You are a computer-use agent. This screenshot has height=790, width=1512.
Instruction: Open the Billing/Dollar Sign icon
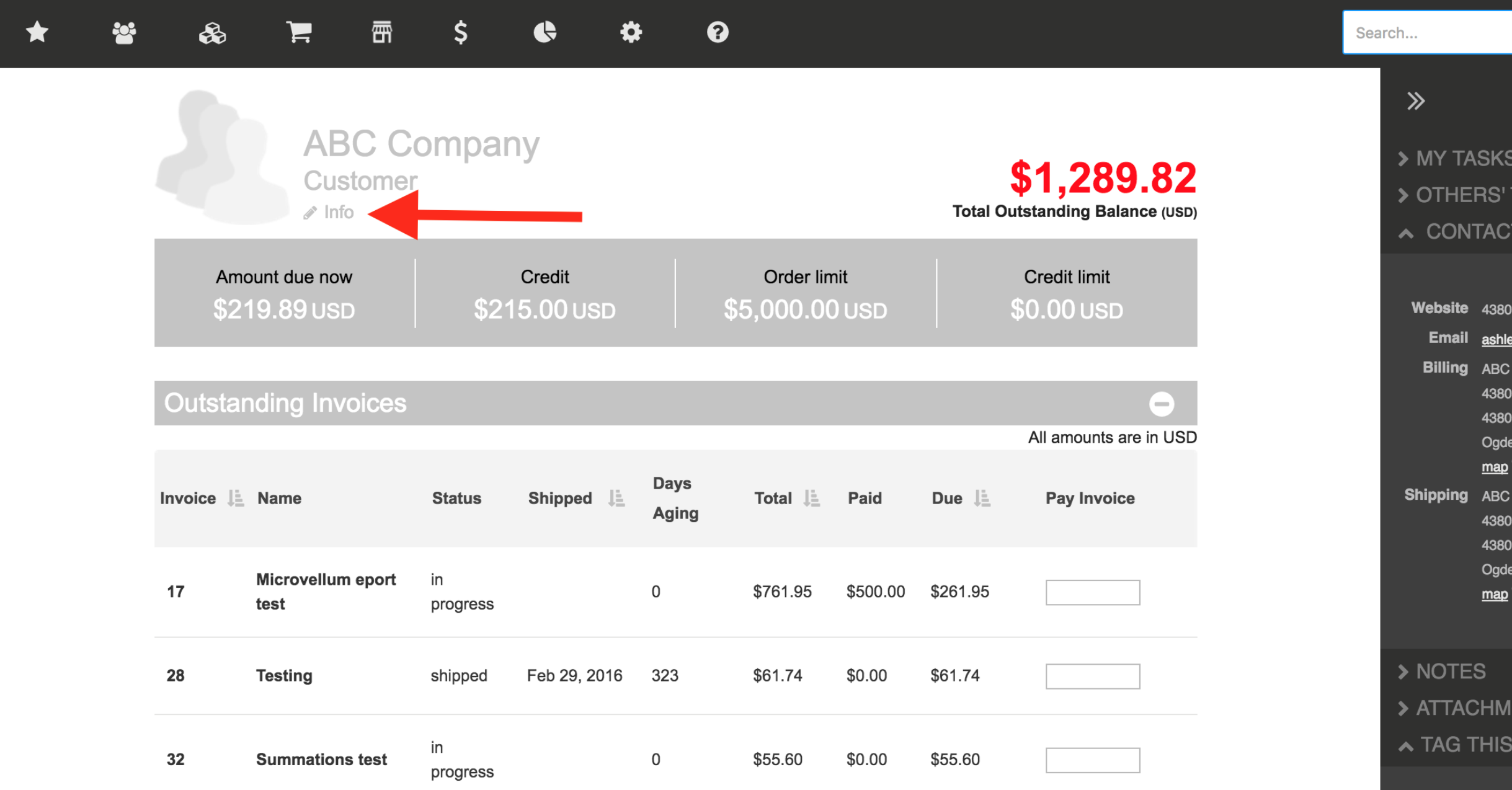[461, 31]
